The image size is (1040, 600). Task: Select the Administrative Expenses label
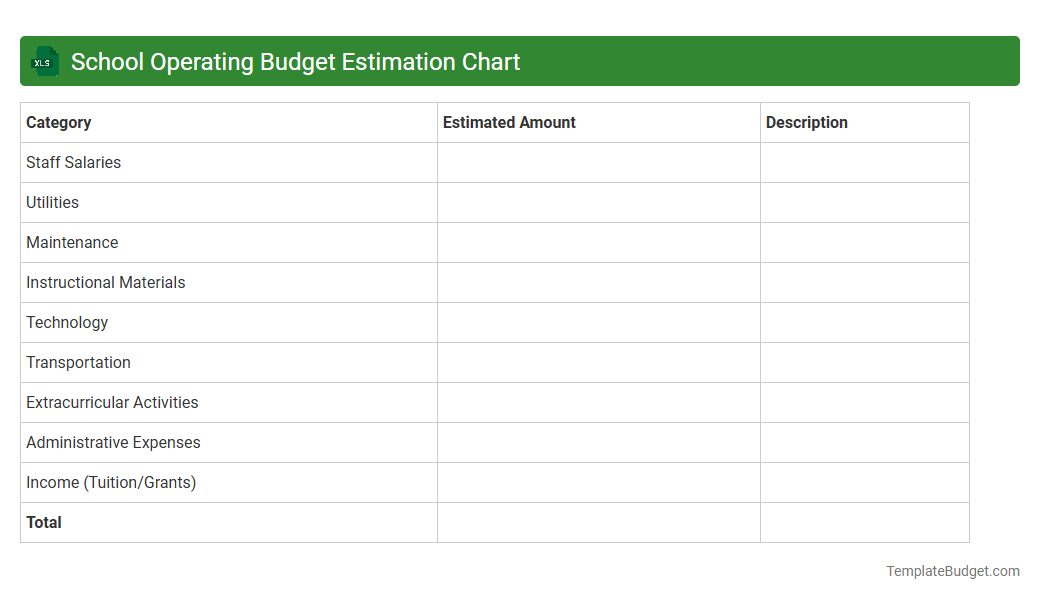click(113, 442)
